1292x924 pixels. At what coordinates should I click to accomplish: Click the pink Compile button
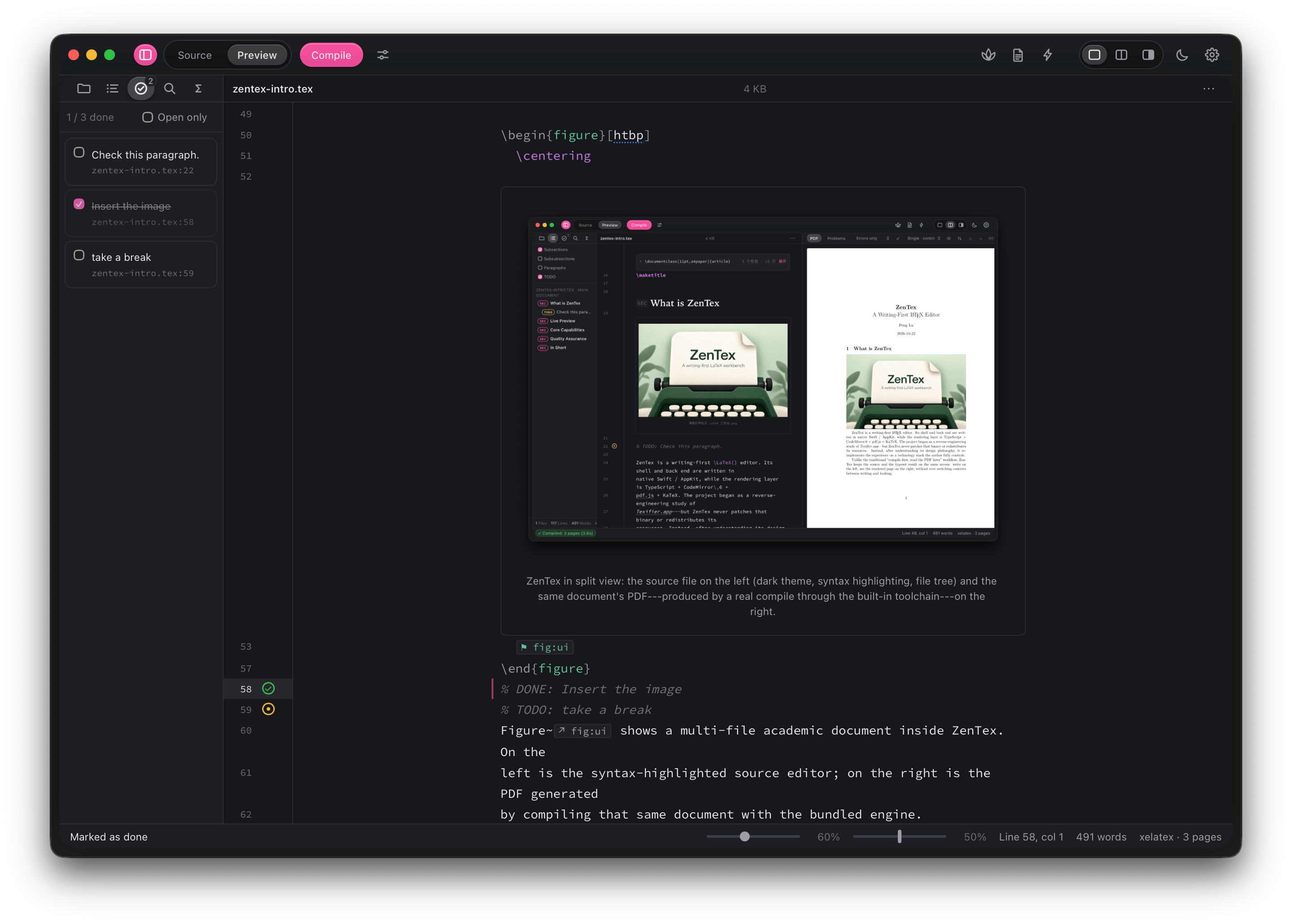tap(331, 55)
